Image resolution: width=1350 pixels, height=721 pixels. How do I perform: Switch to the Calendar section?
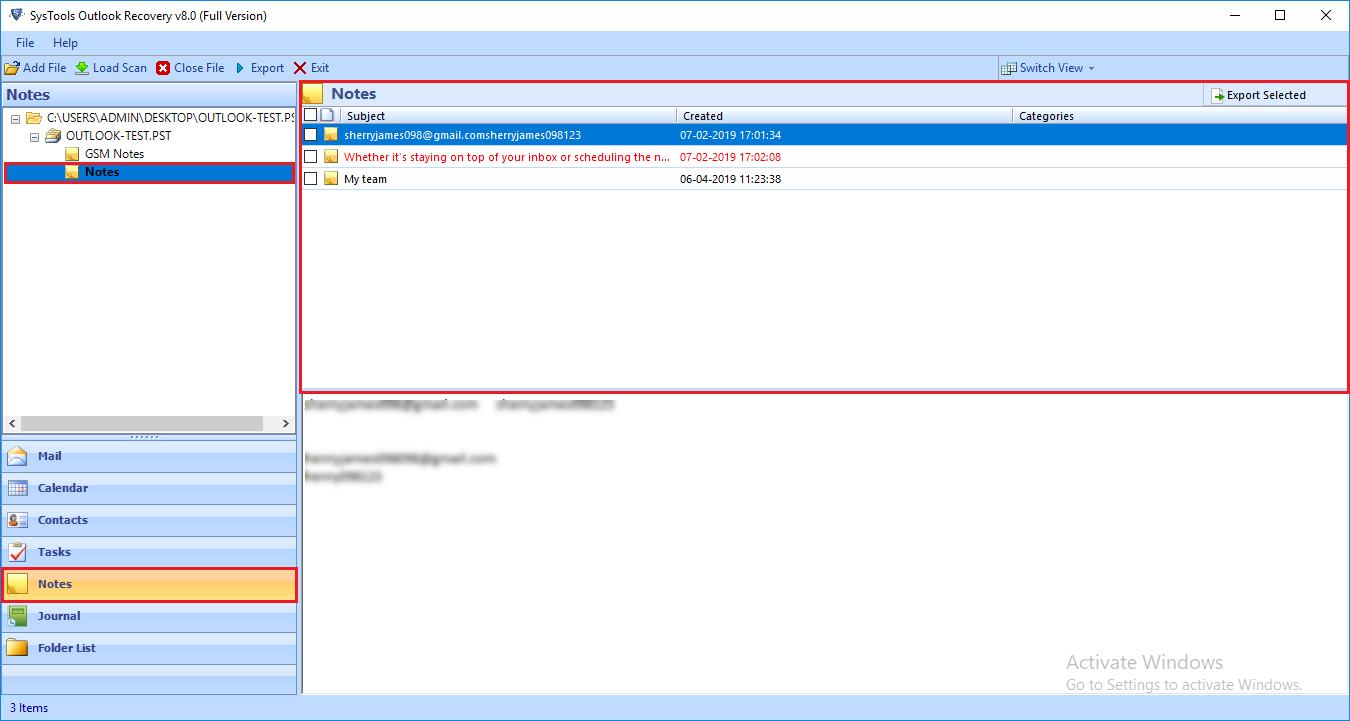coord(149,489)
